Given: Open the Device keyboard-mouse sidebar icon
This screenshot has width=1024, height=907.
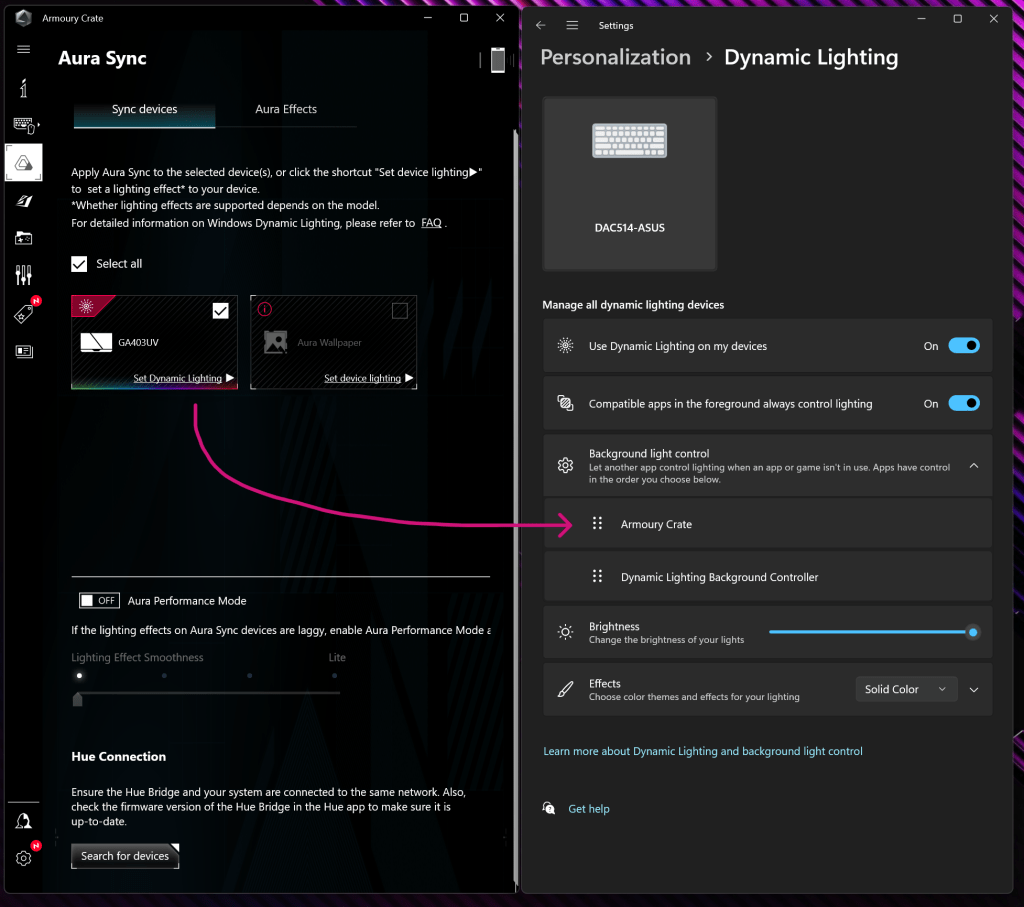Looking at the screenshot, I should [x=24, y=125].
